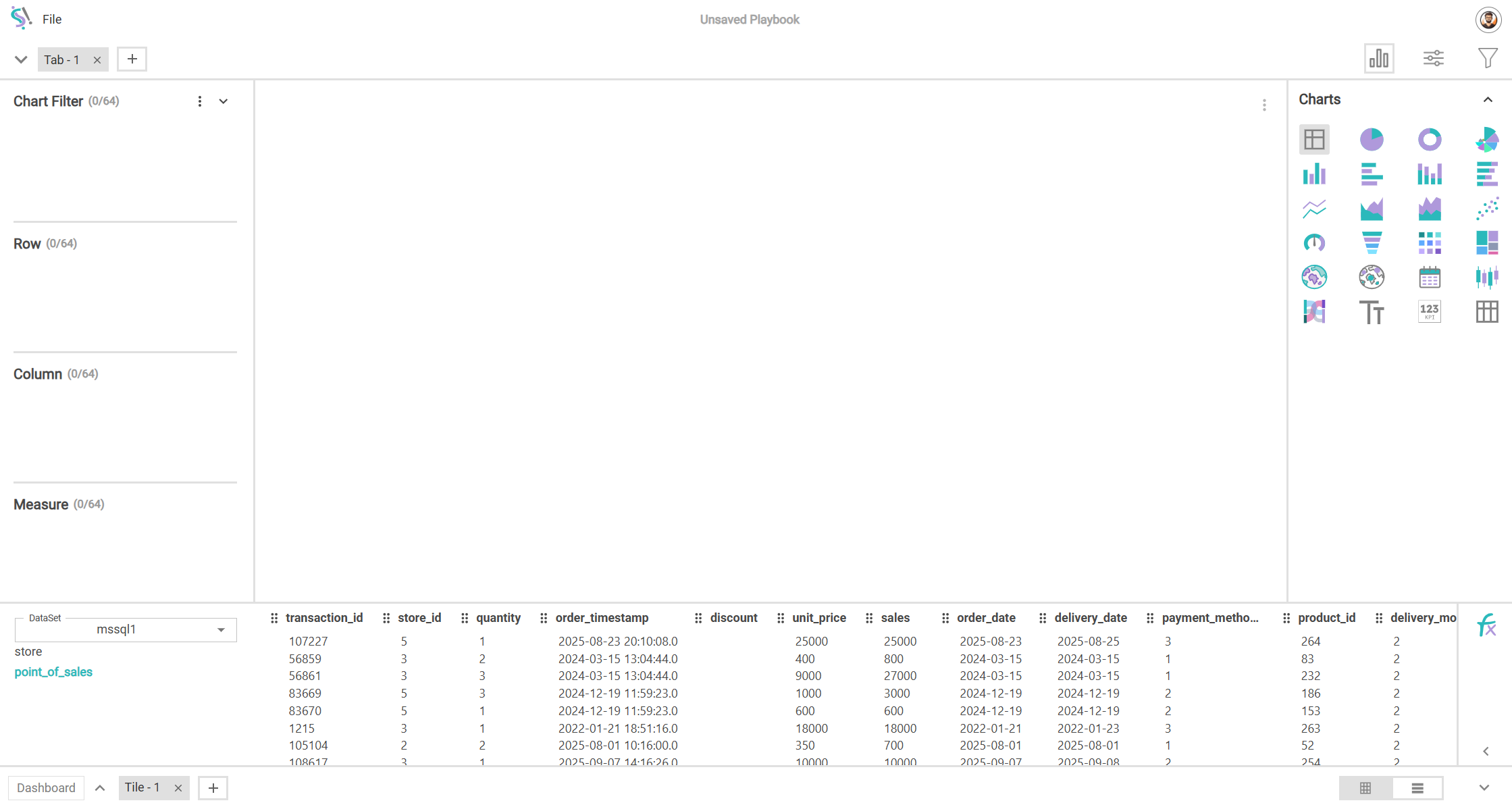1512x807 pixels.
Task: Choose the KPI 123 card chart
Action: [x=1429, y=311]
